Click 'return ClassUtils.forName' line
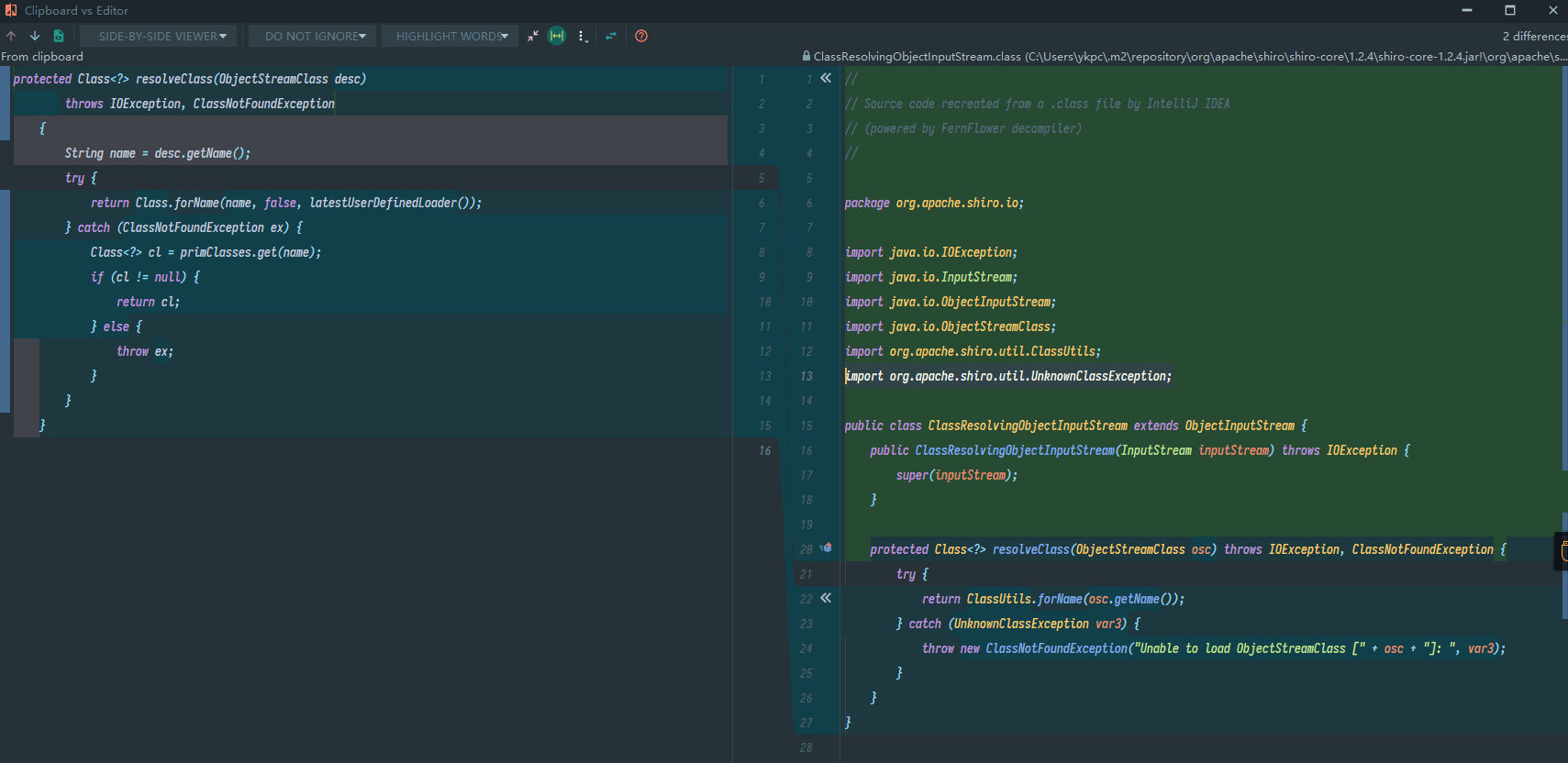 [x=1052, y=599]
